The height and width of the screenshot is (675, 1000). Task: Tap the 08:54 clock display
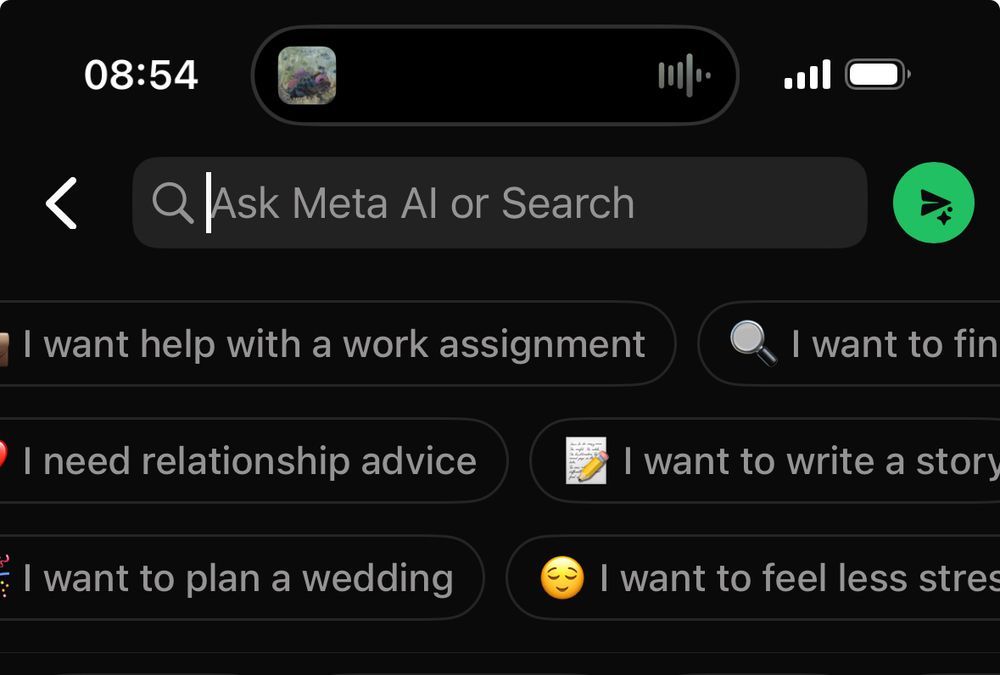[141, 74]
